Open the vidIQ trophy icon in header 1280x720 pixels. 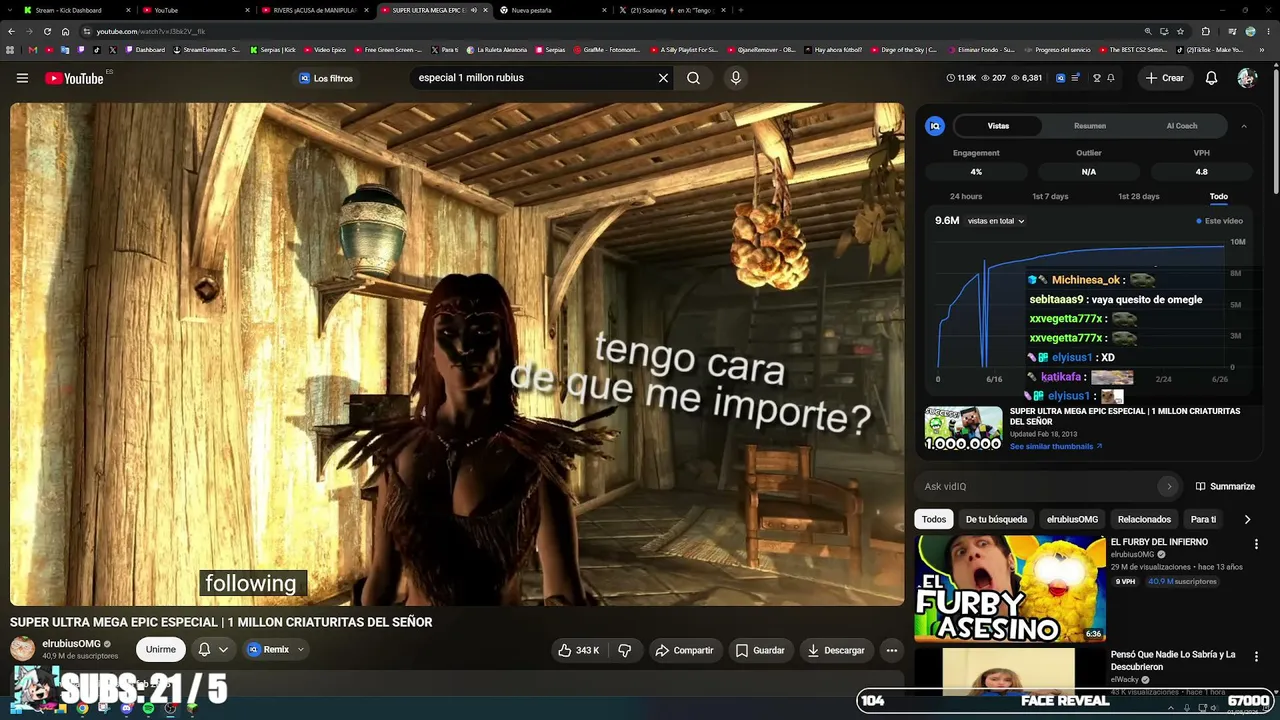[x=1096, y=78]
